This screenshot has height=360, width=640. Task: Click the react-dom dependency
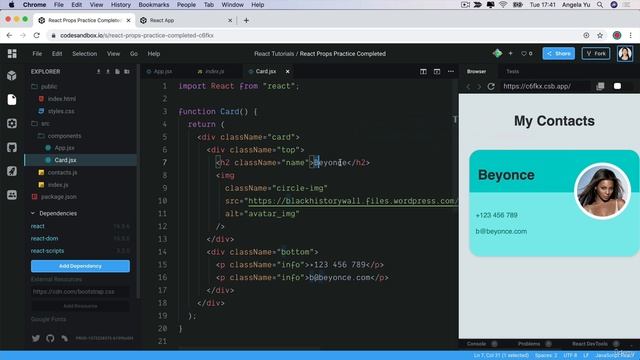(44, 238)
